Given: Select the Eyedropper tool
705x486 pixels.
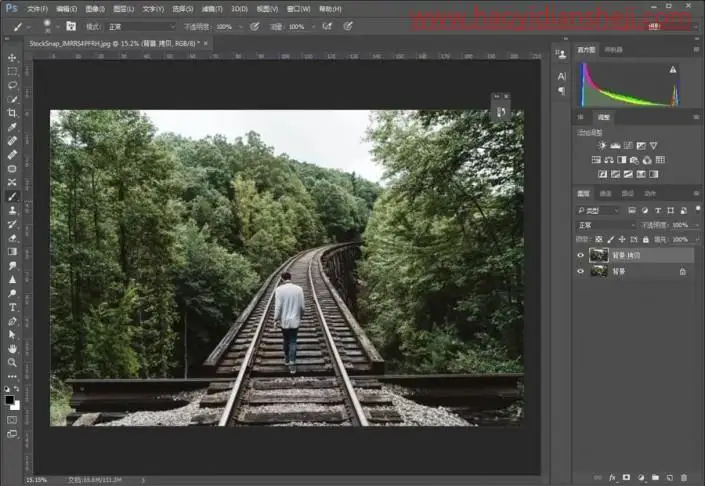Looking at the screenshot, I should click(x=12, y=127).
